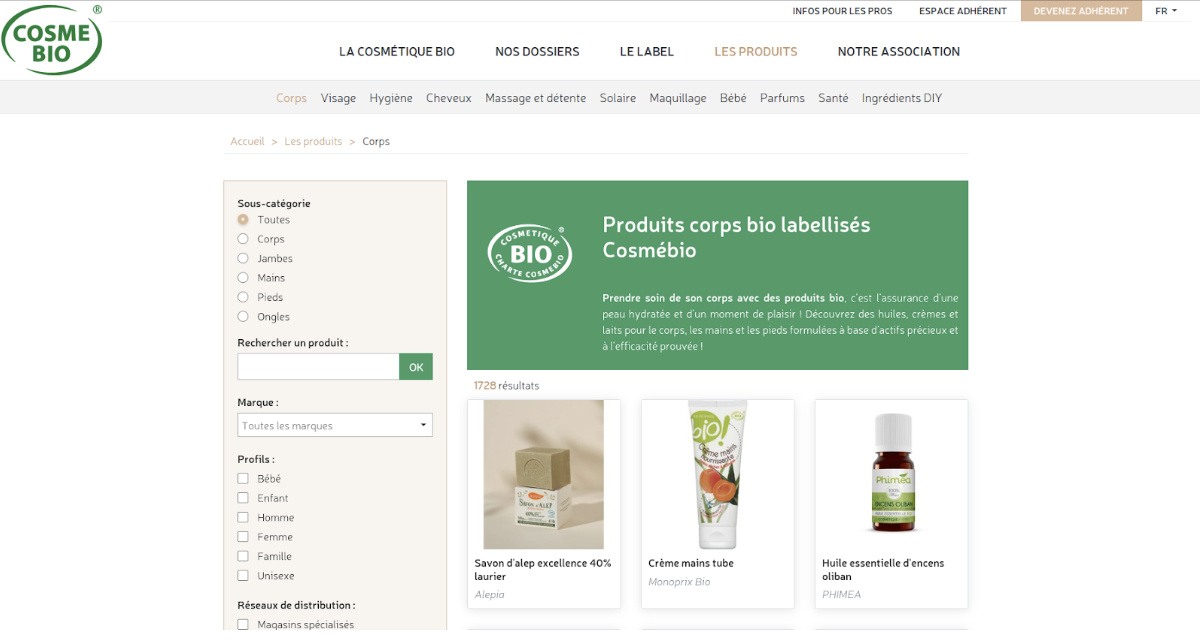
Task: Switch to the Visage category tab
Action: click(x=338, y=98)
